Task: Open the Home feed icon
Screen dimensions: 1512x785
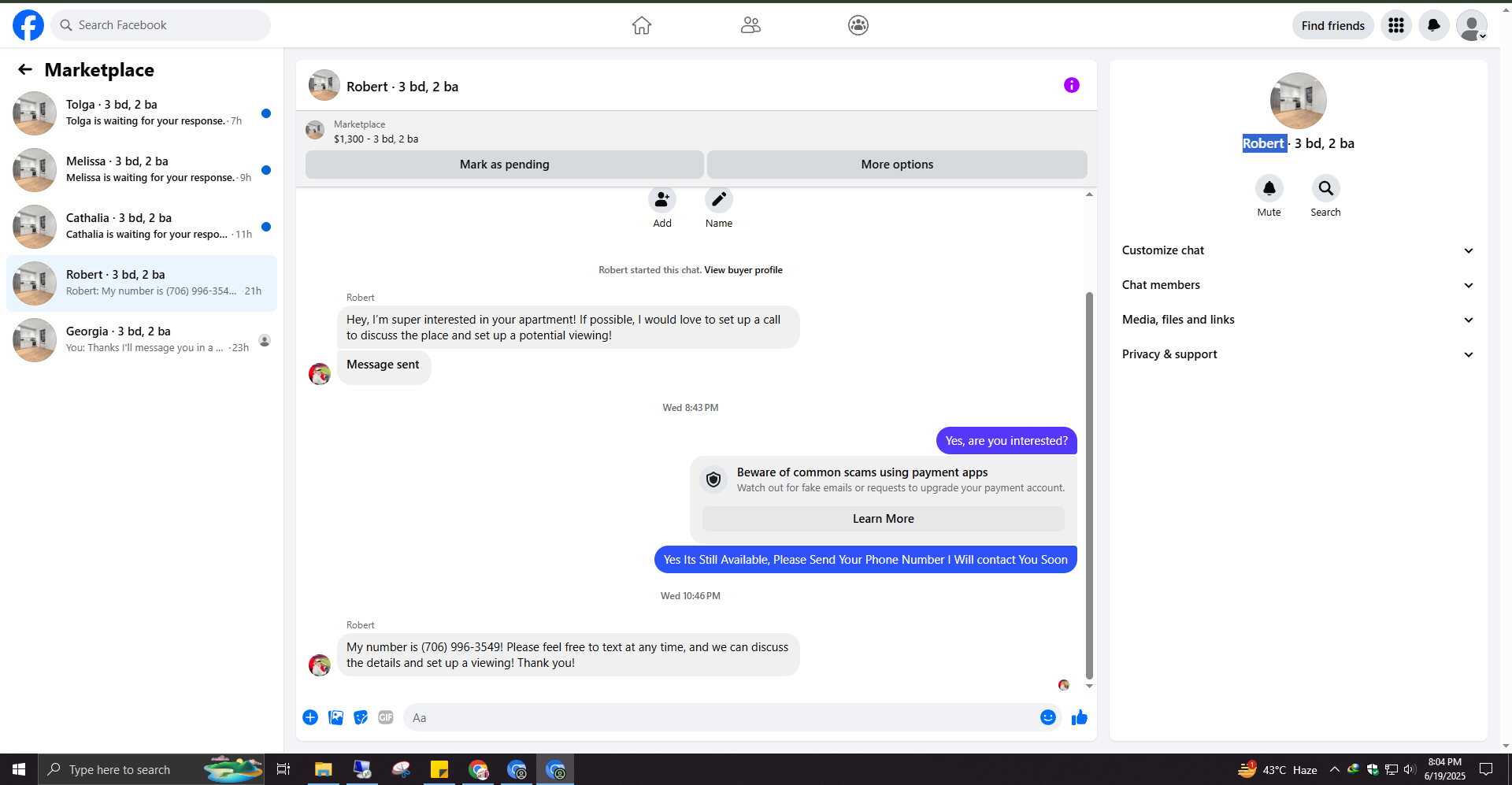Action: 642,25
